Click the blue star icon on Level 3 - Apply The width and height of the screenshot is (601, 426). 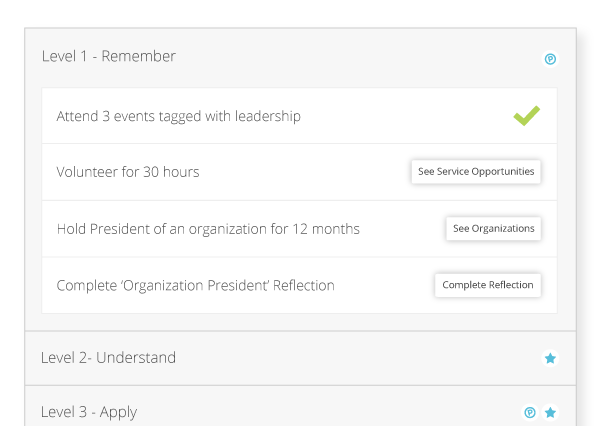(550, 412)
